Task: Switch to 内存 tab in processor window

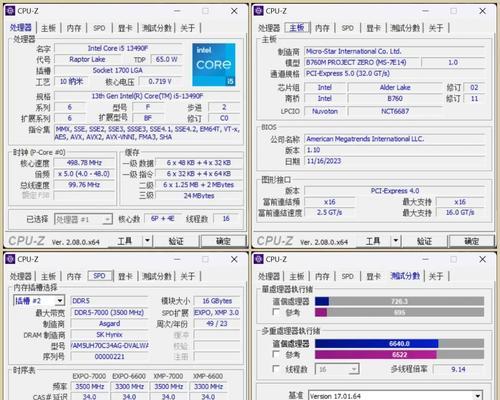Action: (x=74, y=28)
